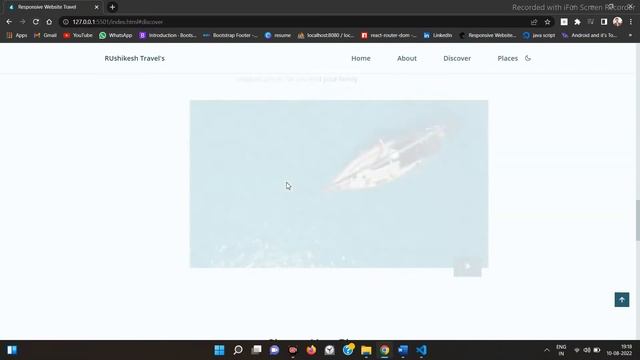
Task: Open the YouTube bookmark
Action: click(78, 36)
